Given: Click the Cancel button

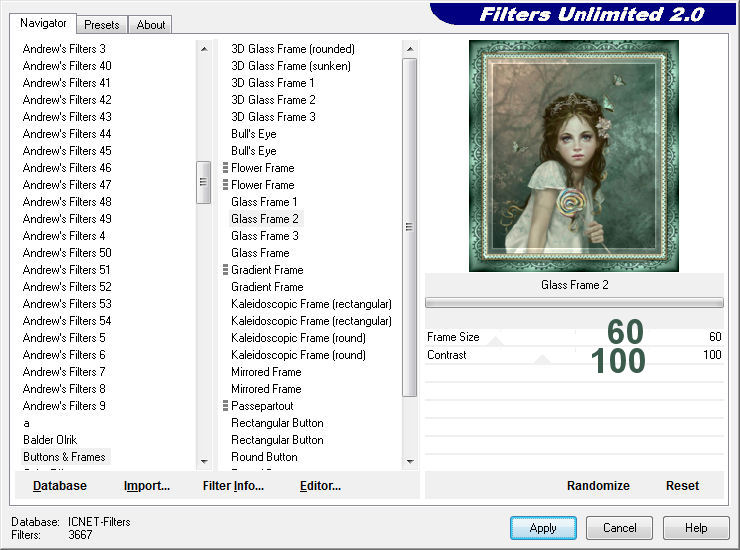Looking at the screenshot, I should click(x=619, y=528).
